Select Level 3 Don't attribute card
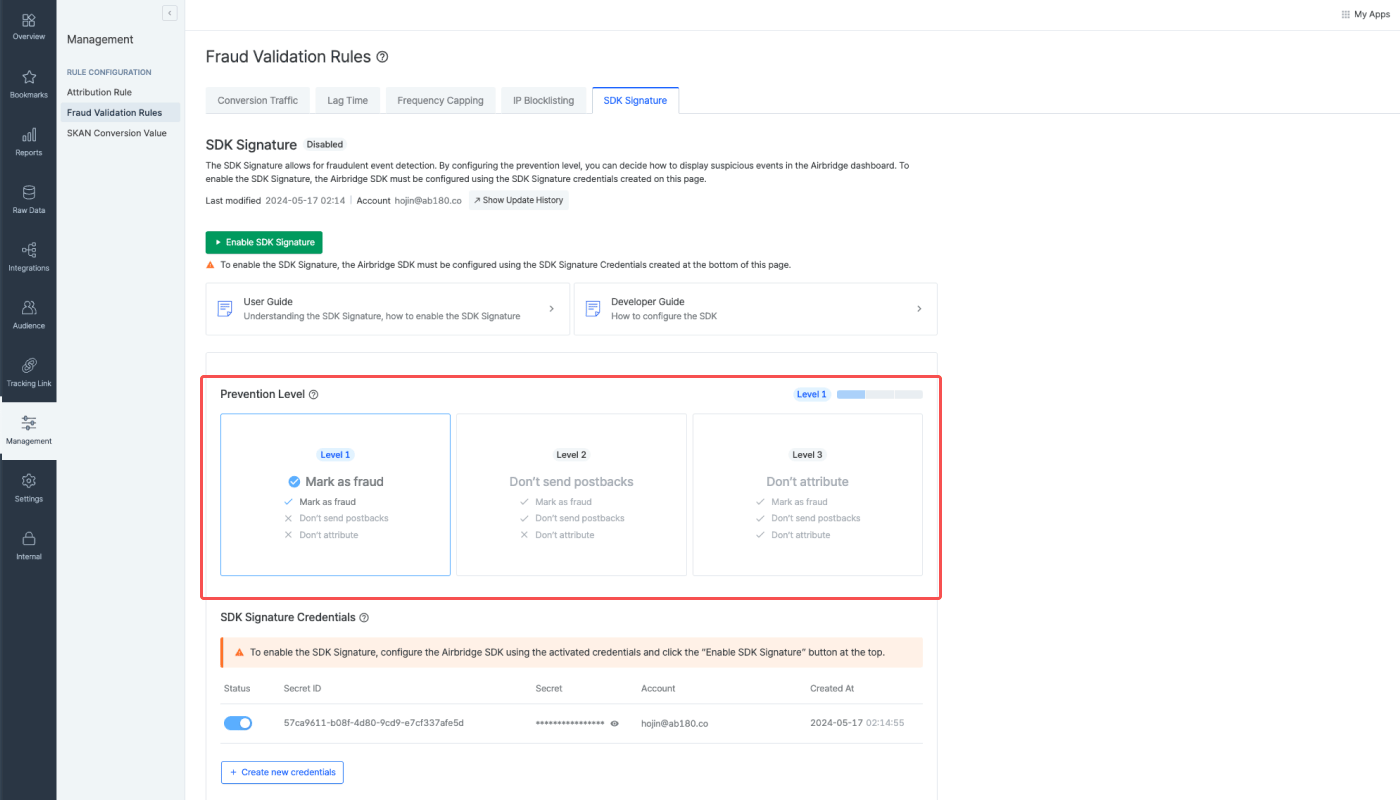This screenshot has width=1400, height=800. click(807, 495)
